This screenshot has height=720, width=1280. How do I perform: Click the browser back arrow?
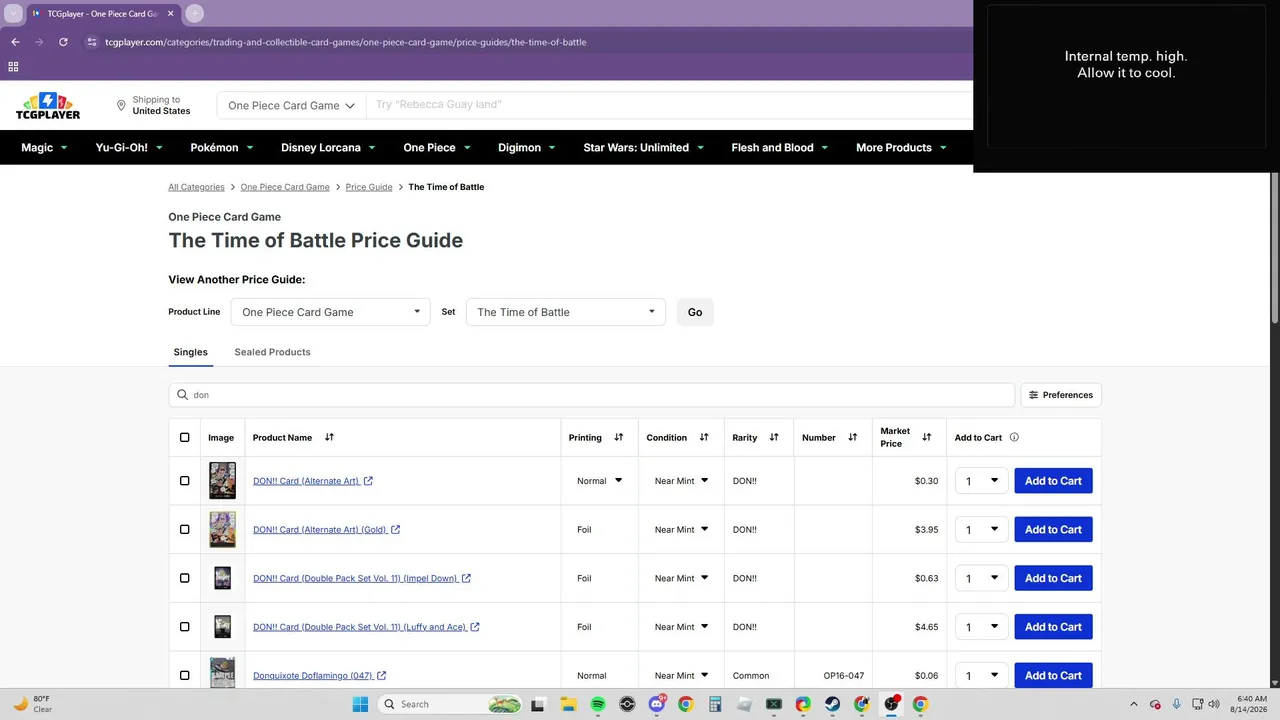[x=15, y=42]
